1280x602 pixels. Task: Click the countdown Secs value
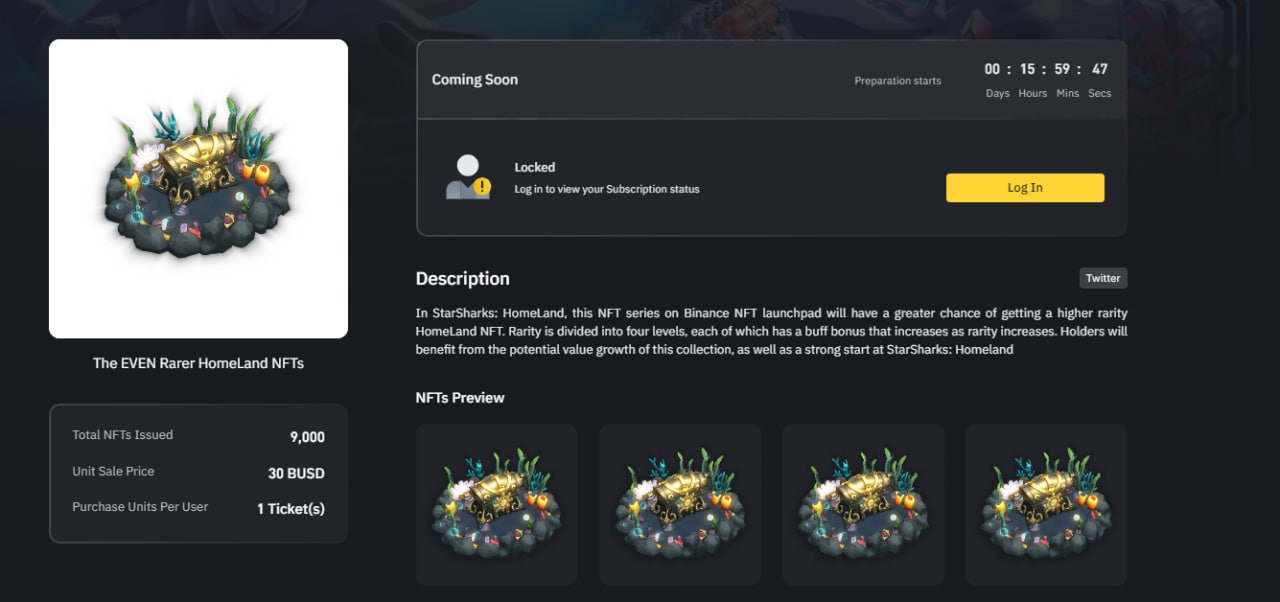[1100, 69]
